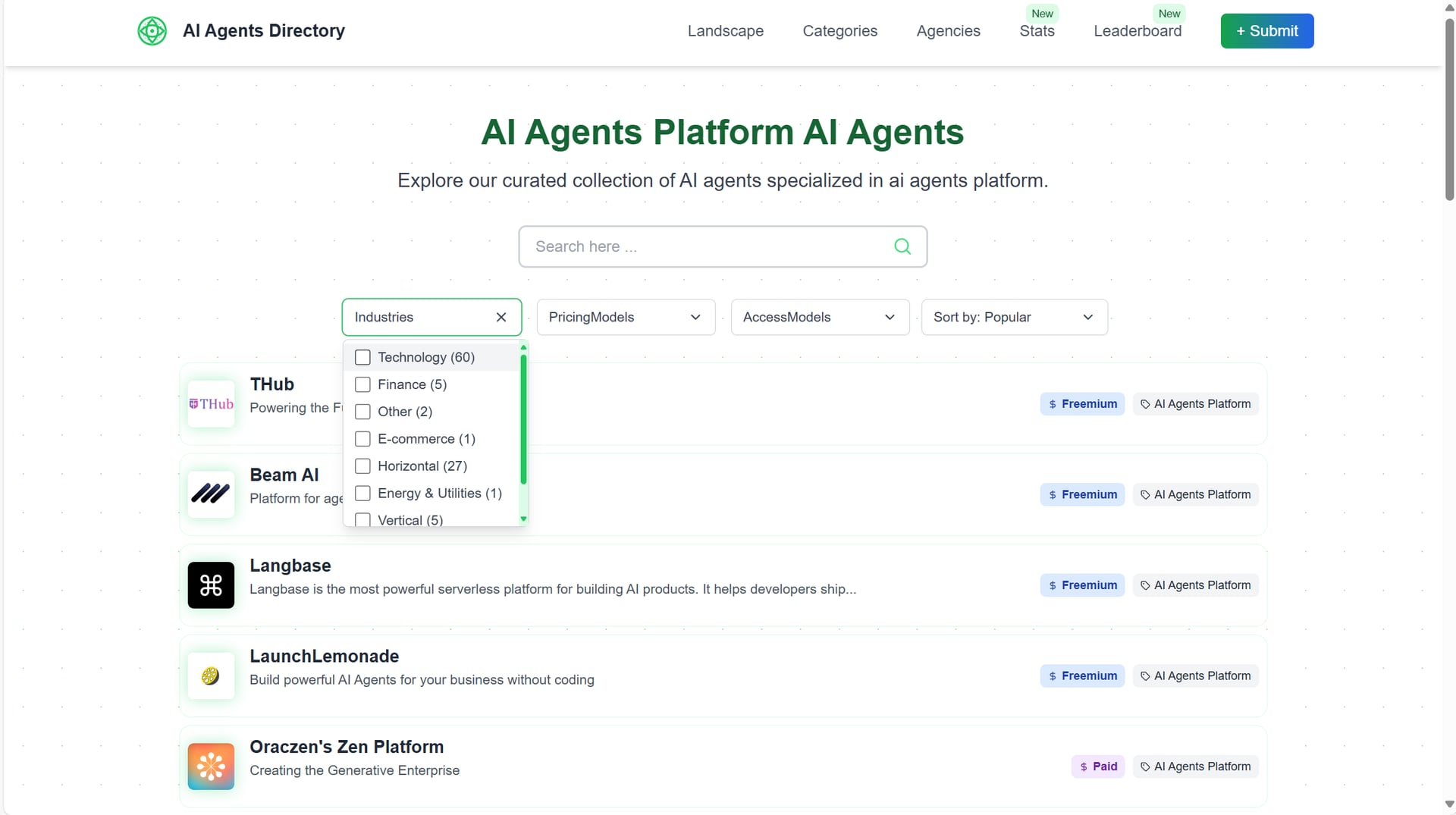Click the Paid badge on the Oraczen row

(x=1098, y=766)
